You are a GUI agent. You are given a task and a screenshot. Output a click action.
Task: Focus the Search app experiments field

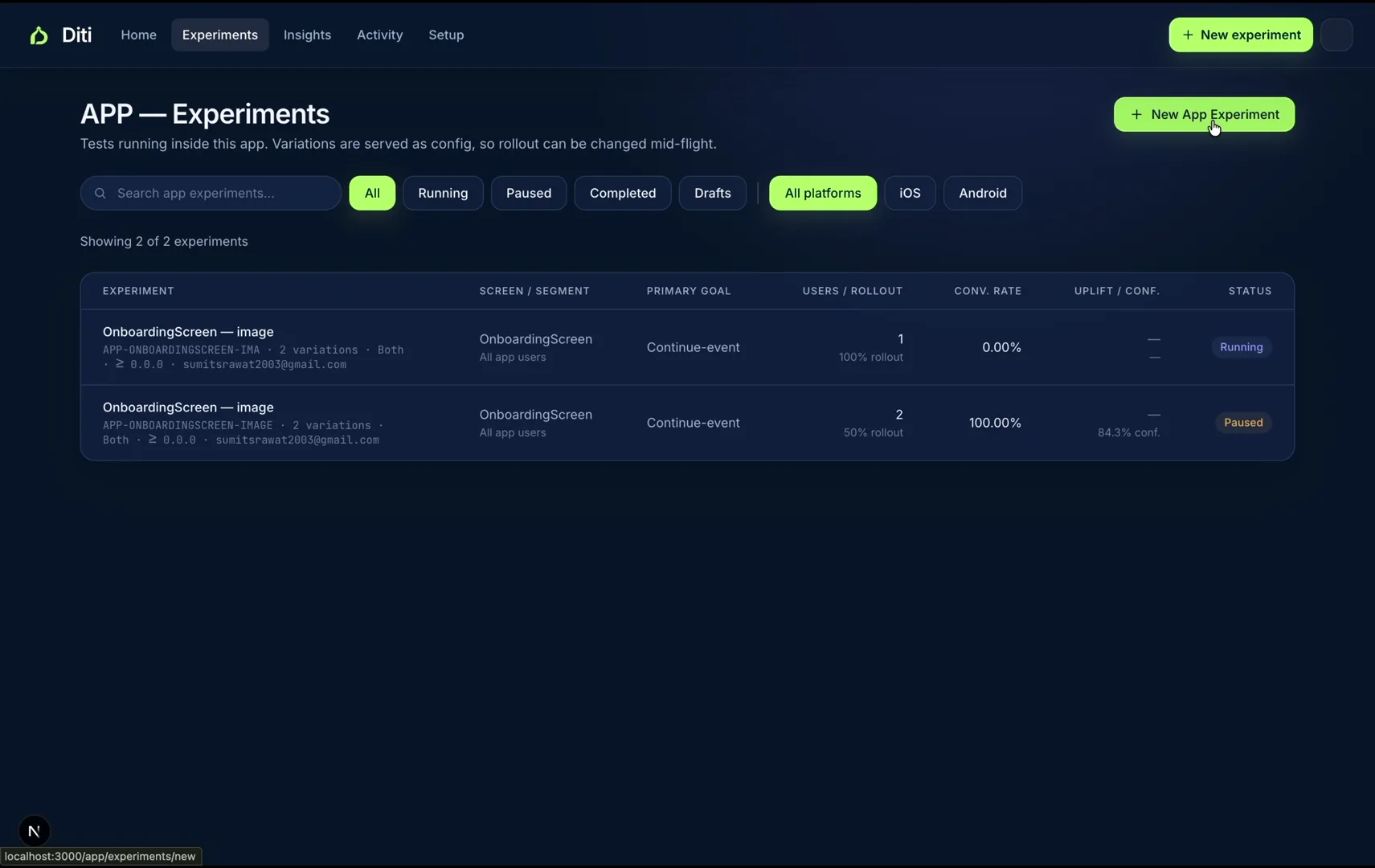(211, 193)
